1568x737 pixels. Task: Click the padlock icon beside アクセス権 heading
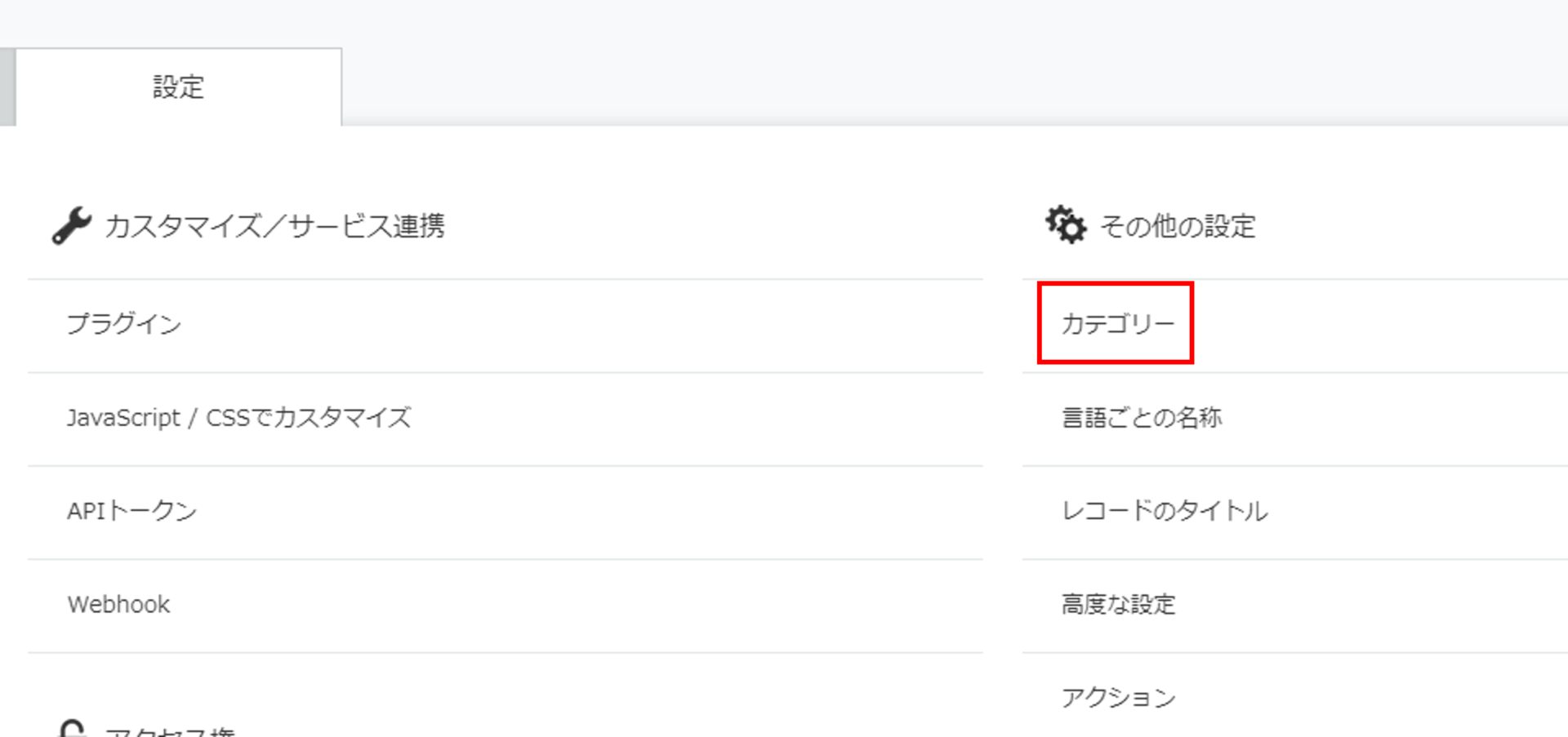(x=73, y=729)
